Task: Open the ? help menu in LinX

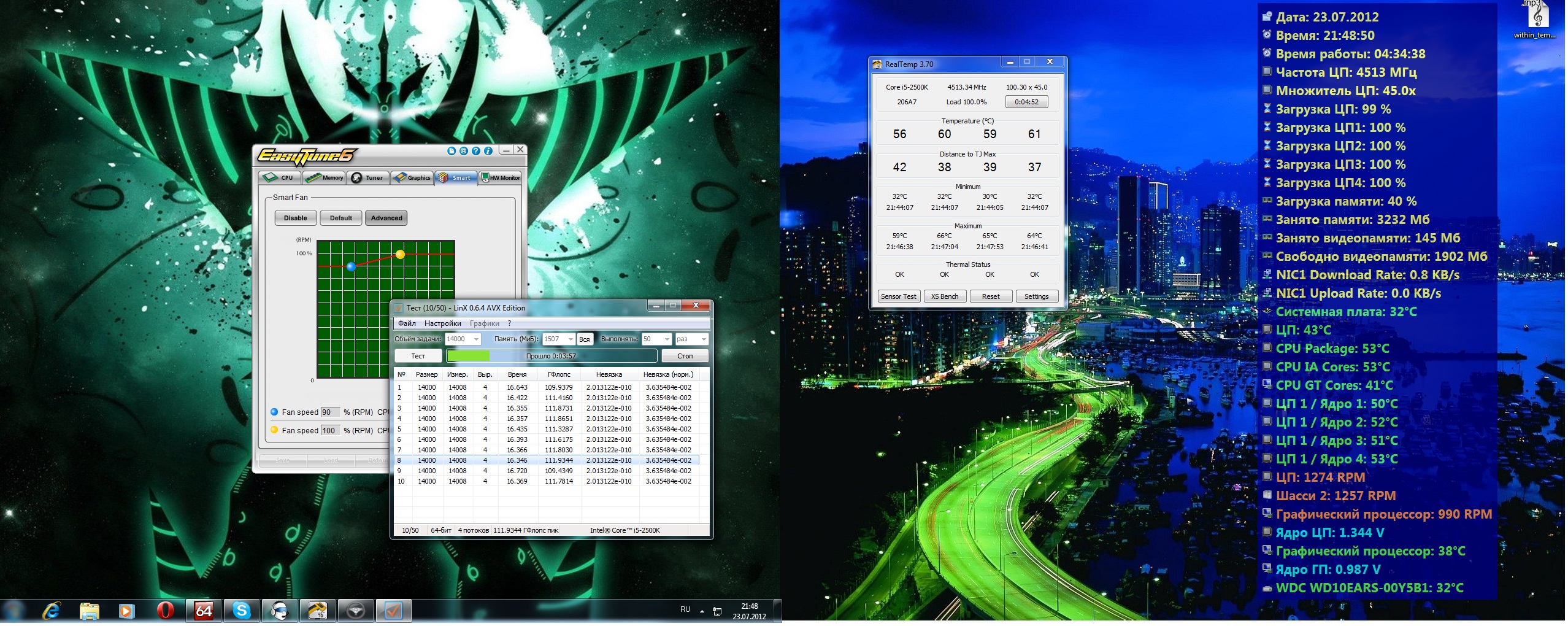Action: coord(509,323)
